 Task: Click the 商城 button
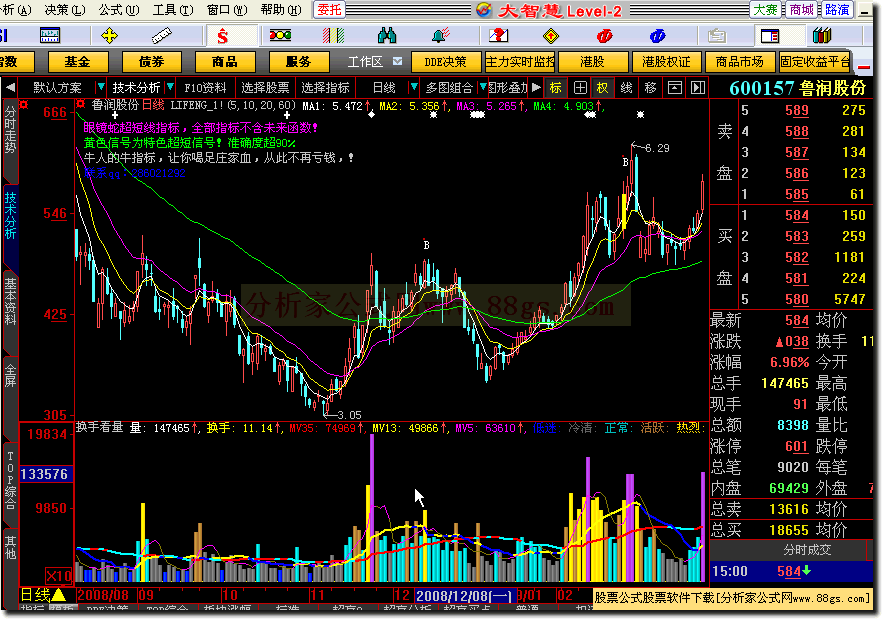(801, 10)
